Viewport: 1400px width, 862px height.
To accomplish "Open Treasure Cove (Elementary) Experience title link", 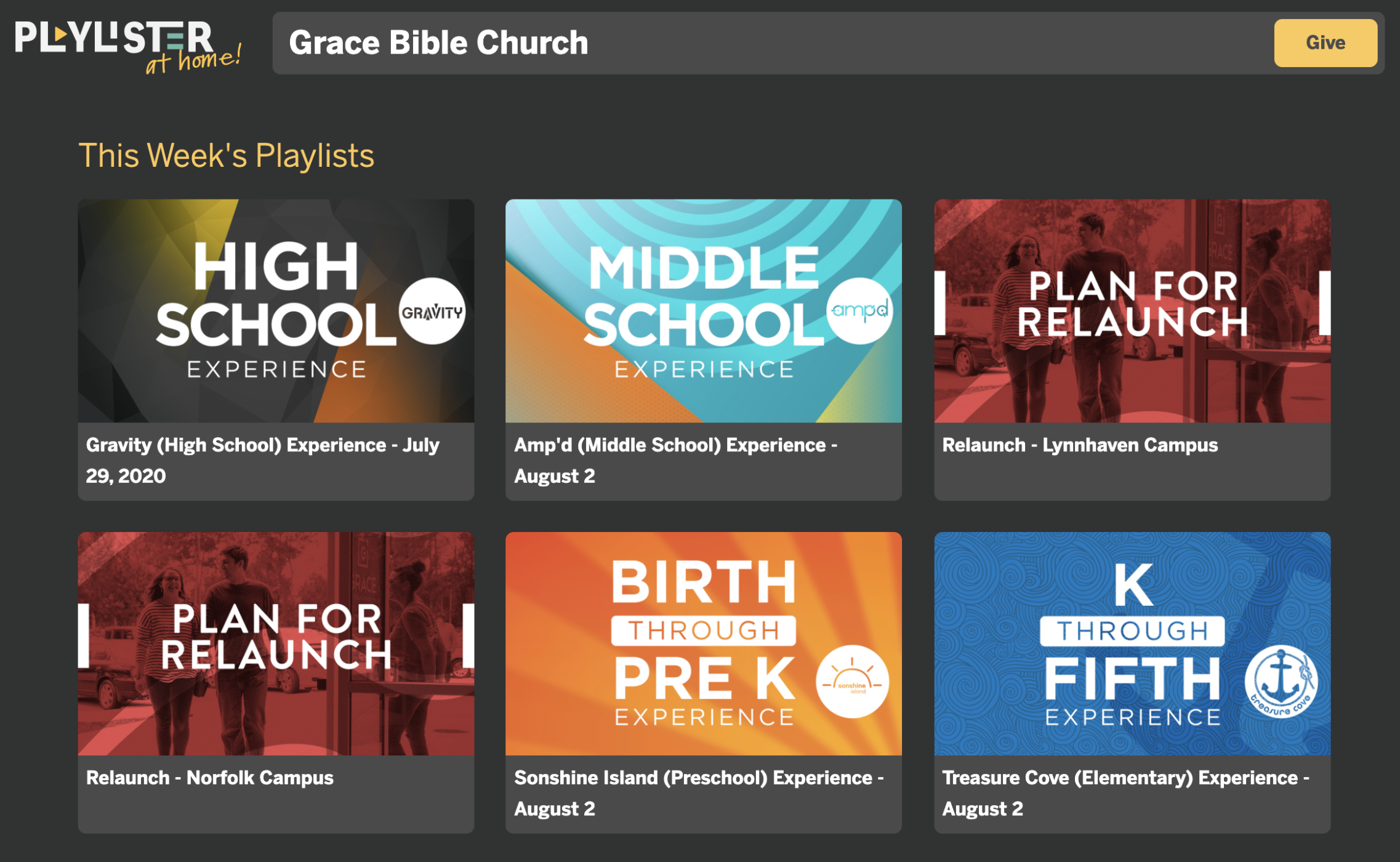I will point(1126,793).
